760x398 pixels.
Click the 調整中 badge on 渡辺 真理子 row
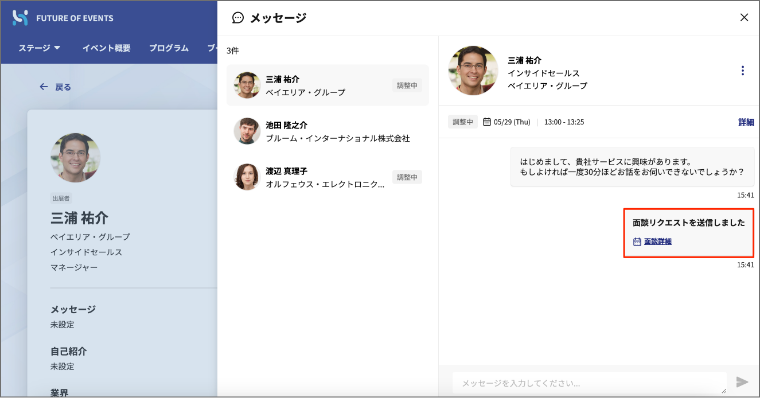(407, 177)
